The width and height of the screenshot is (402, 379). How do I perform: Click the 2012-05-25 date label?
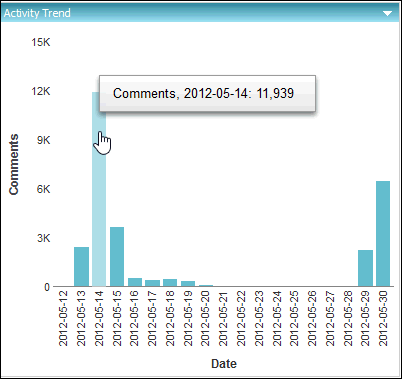coord(294,318)
